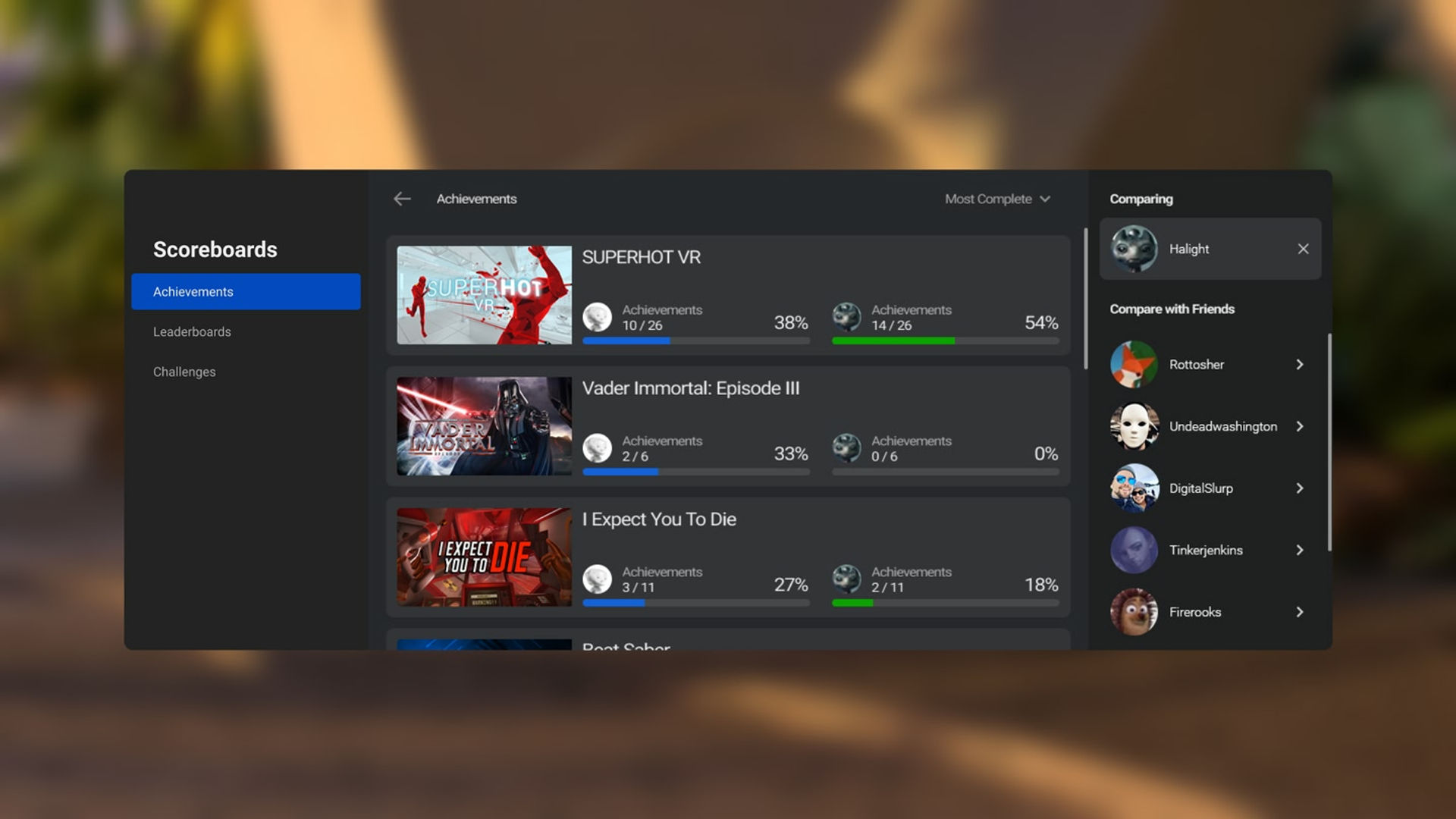Click the 10 / 26 achievements count
1456x819 pixels.
(642, 325)
